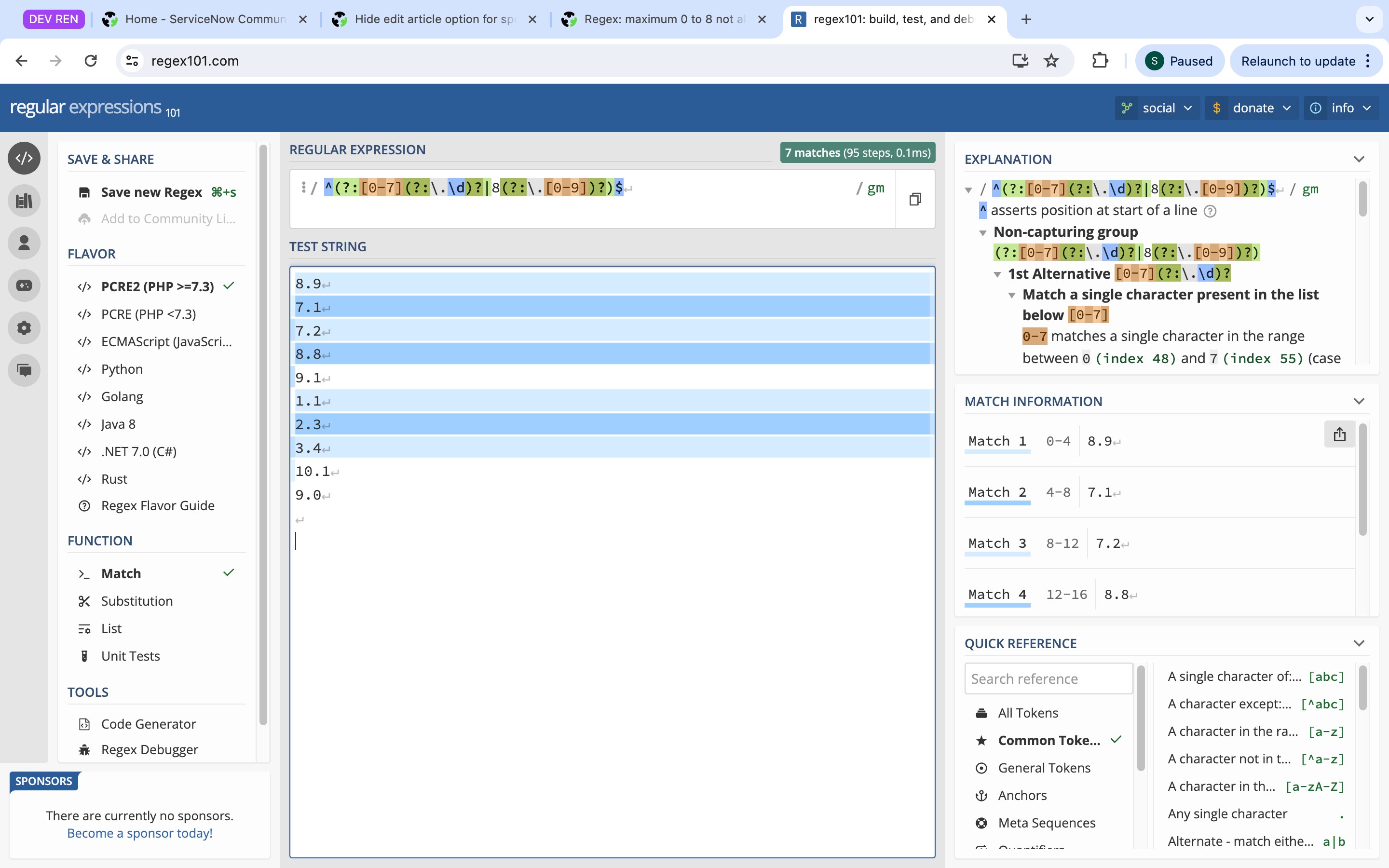Open the tab search dropdown arrow
1389x868 pixels.
[1370, 19]
